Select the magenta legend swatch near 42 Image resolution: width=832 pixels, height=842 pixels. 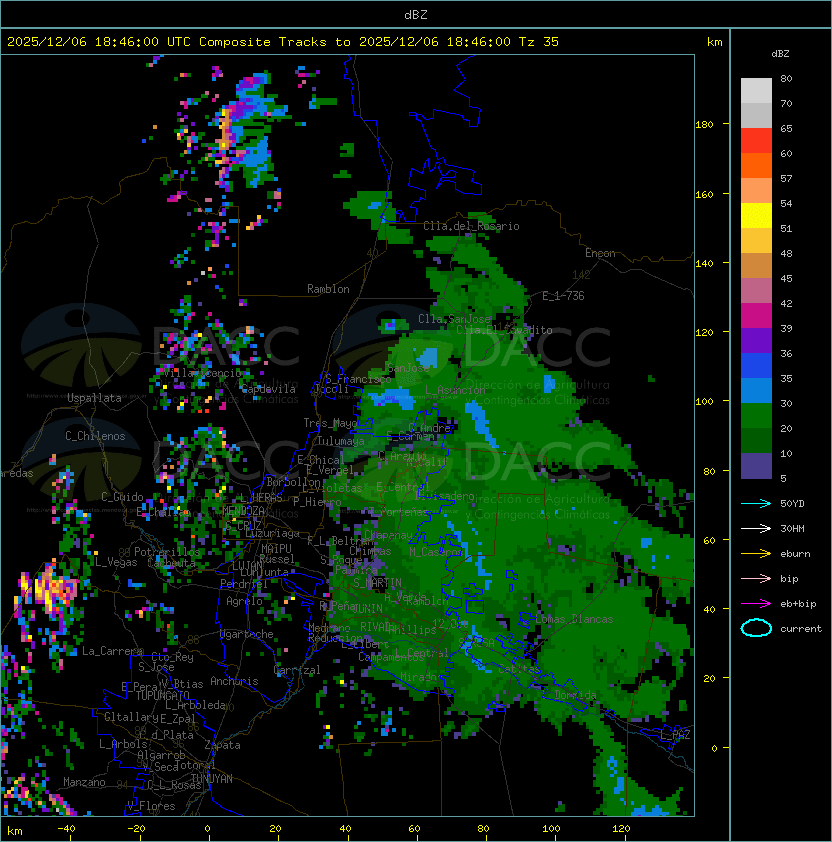pyautogui.click(x=756, y=316)
